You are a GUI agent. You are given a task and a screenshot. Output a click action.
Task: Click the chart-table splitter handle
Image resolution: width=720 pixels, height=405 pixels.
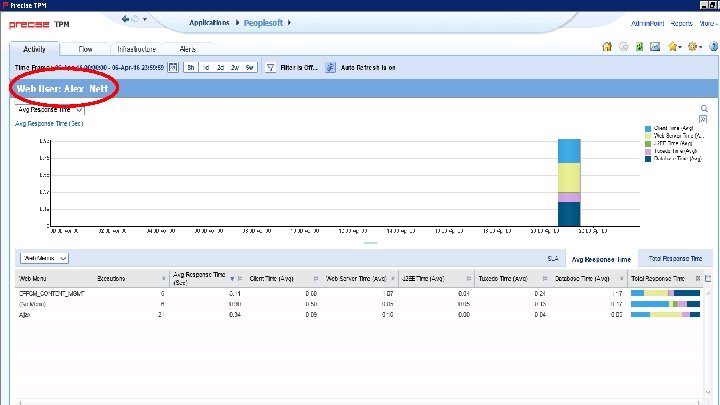coord(370,243)
